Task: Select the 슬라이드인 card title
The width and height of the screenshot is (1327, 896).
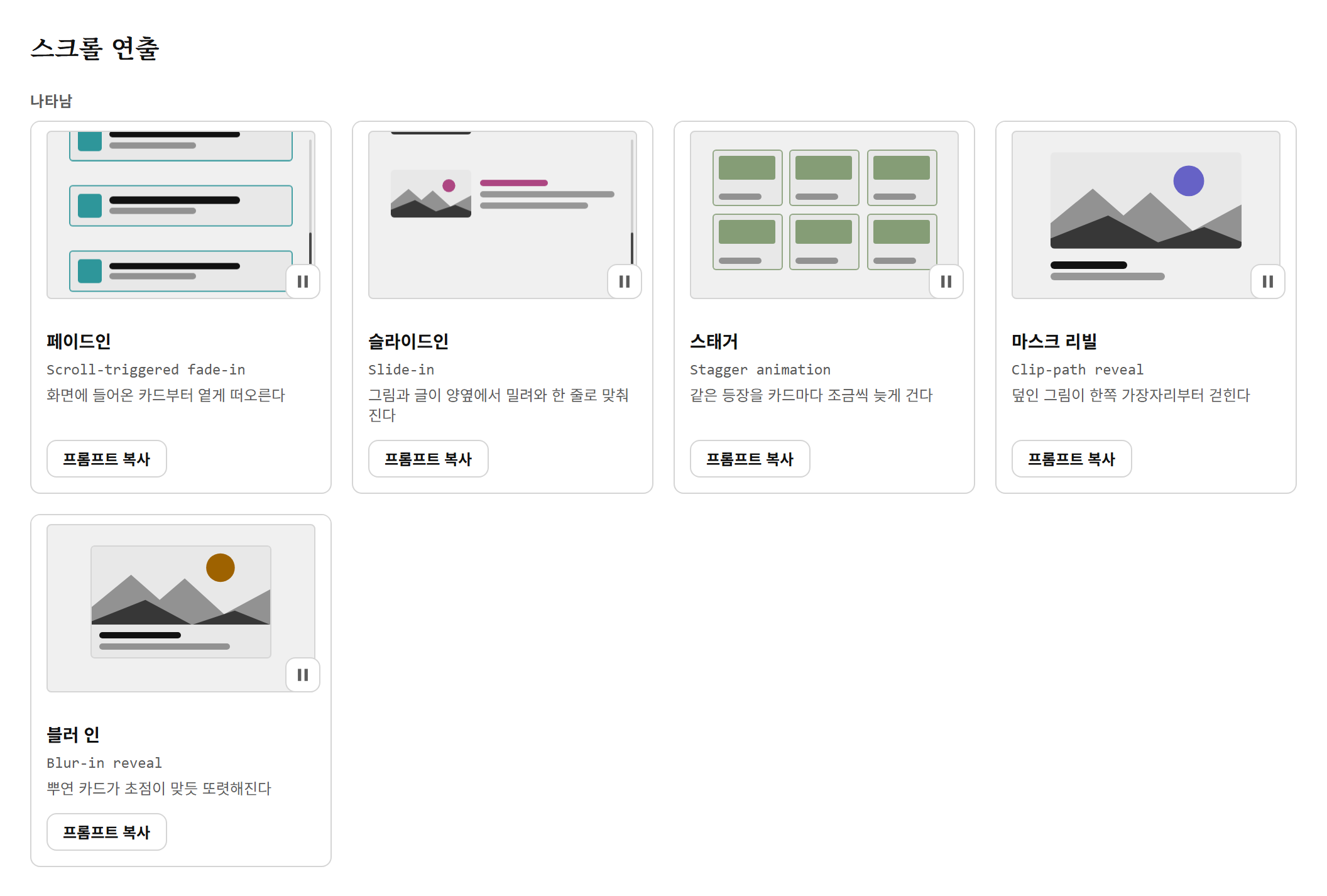Action: [x=408, y=341]
